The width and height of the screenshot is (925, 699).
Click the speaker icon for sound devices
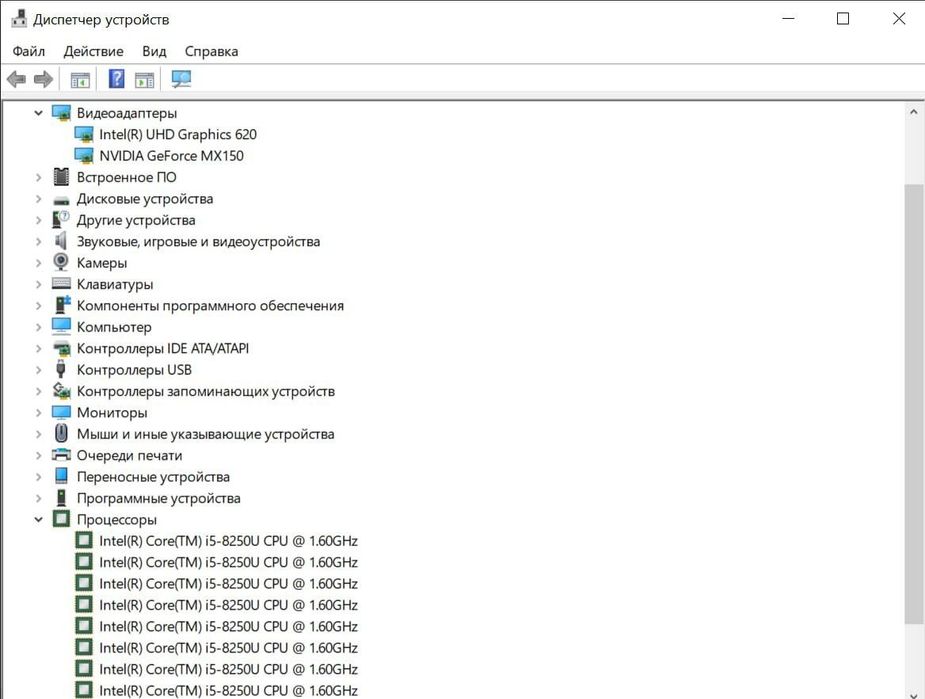pos(61,241)
